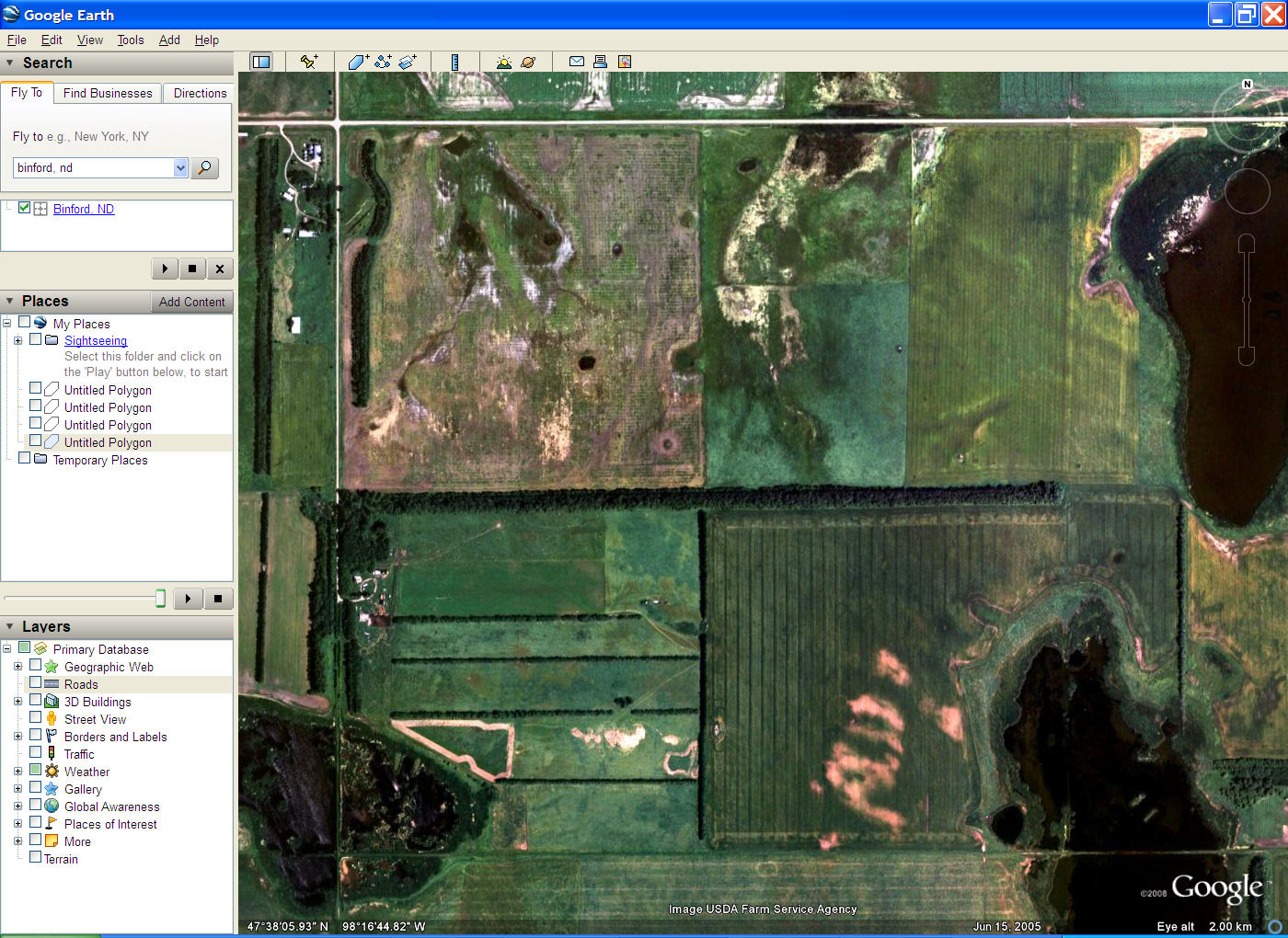Uncheck the Binford, ND search result checkbox
The height and width of the screenshot is (938, 1288).
(25, 208)
